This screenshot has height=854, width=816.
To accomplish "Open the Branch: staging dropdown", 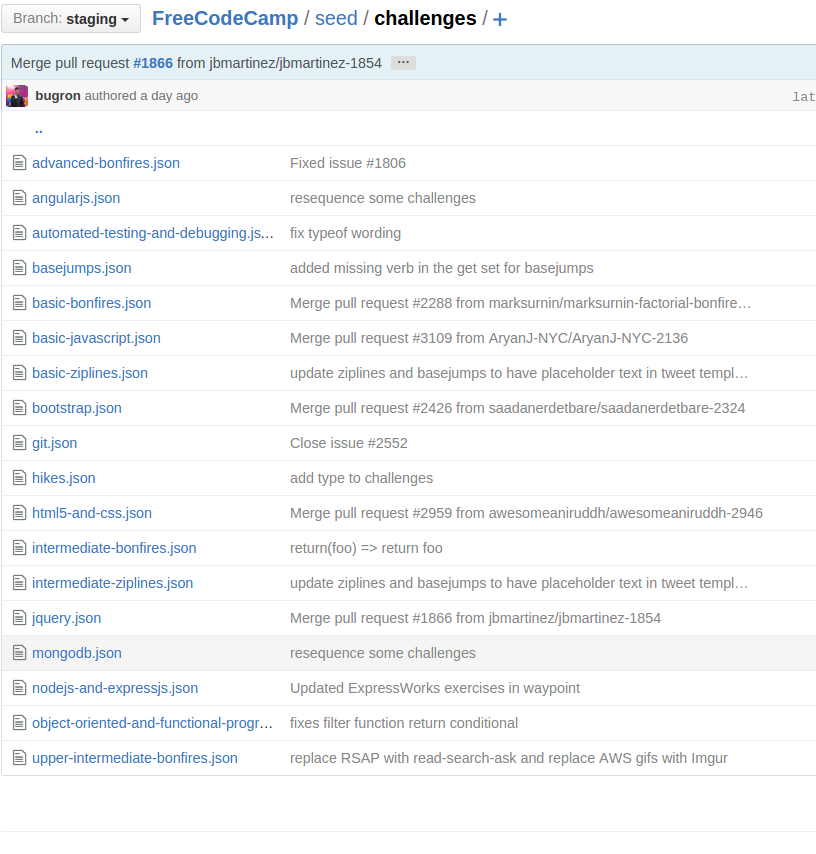I will coord(71,19).
